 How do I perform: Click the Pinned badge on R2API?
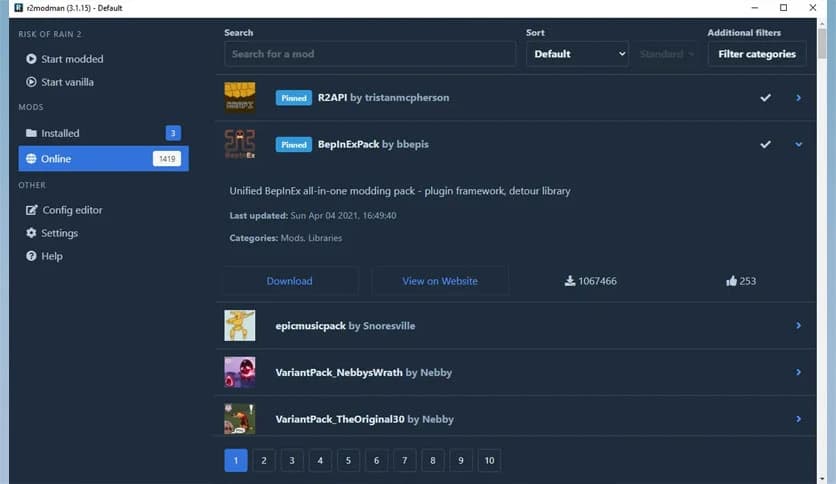click(294, 98)
